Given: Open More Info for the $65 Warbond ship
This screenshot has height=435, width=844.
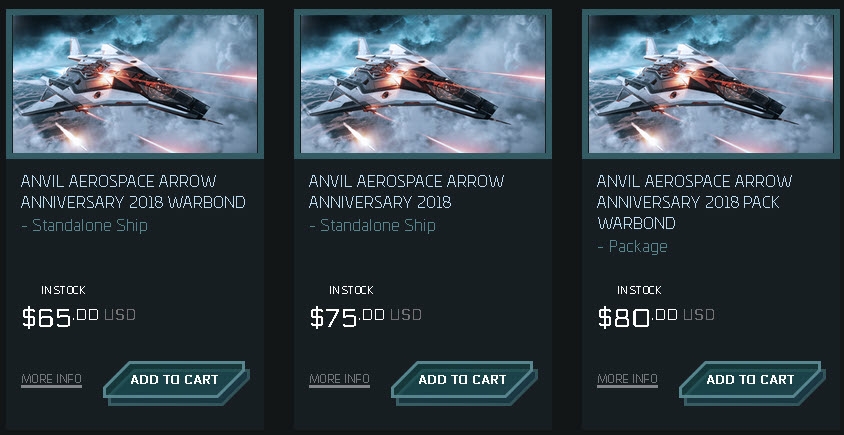Looking at the screenshot, I should (x=51, y=379).
